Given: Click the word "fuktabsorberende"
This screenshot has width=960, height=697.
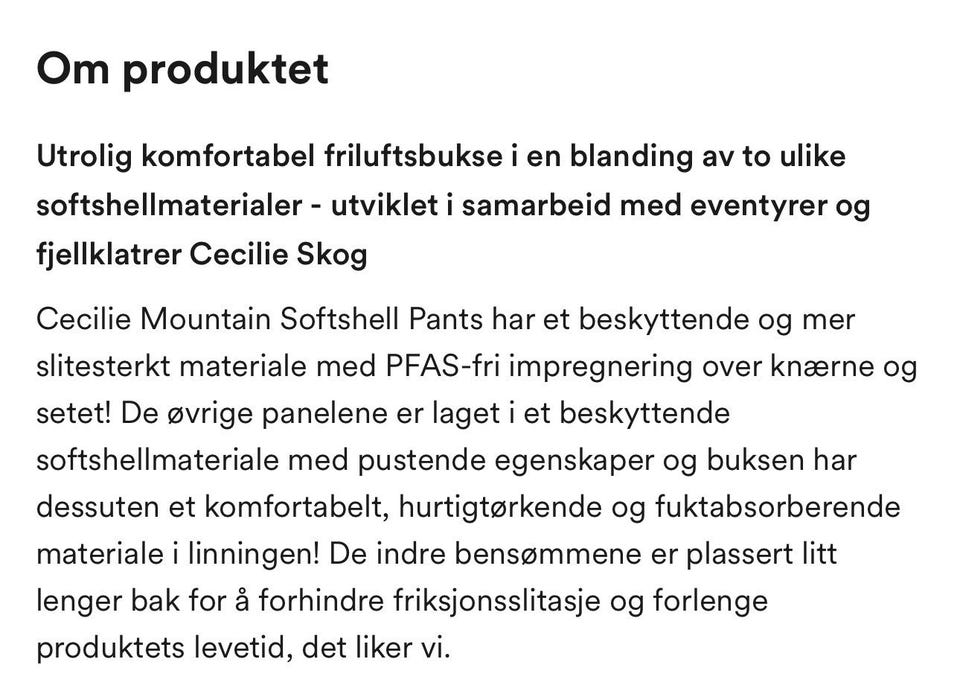Looking at the screenshot, I should tap(778, 507).
